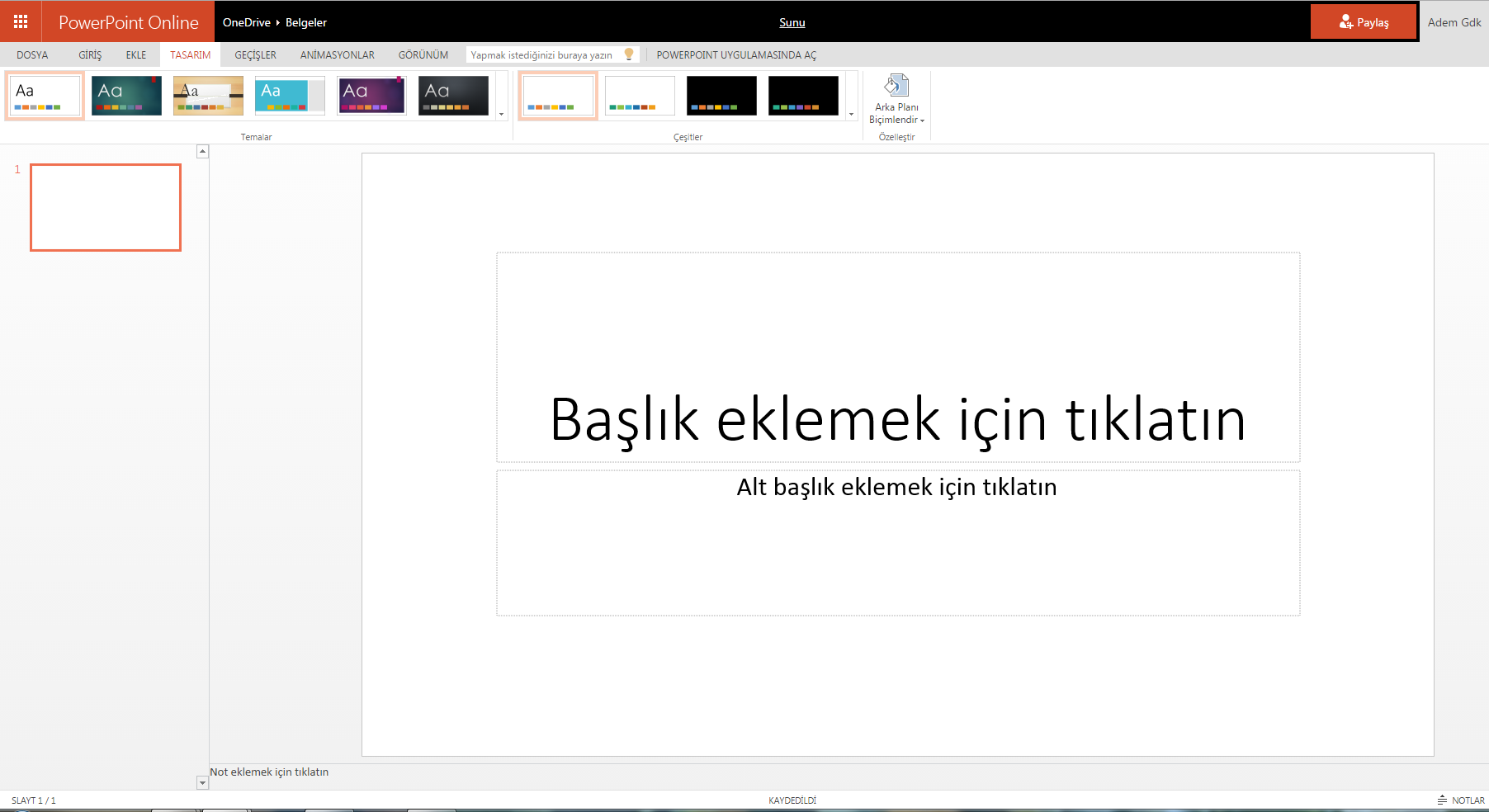
Task: Apply the light blue theme
Action: click(x=290, y=96)
